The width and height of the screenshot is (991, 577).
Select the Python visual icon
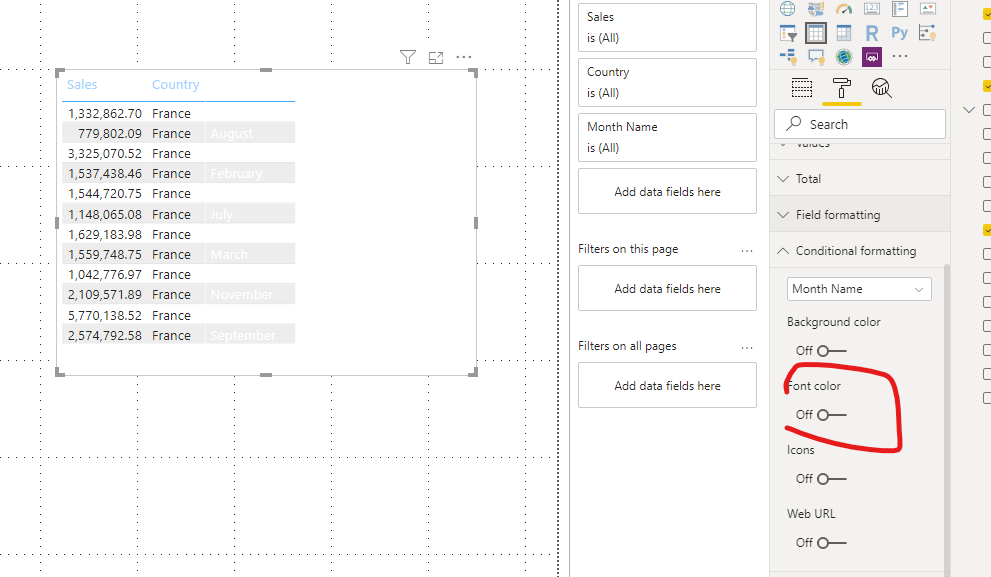point(899,33)
